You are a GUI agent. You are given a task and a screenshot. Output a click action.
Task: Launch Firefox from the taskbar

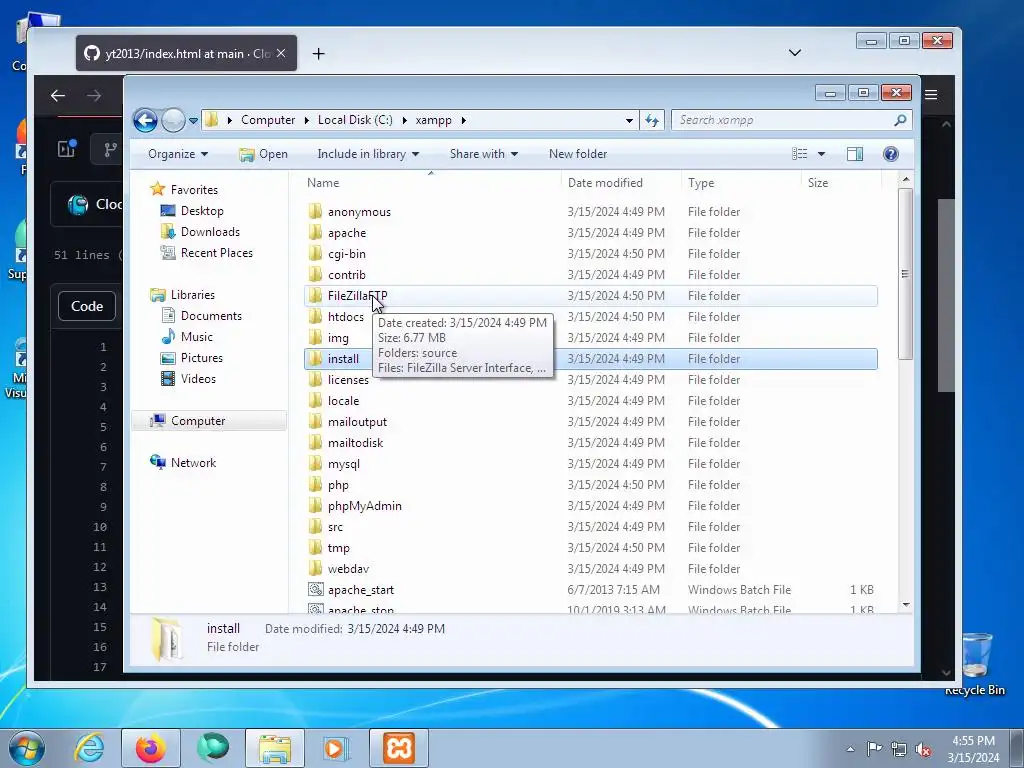click(150, 748)
